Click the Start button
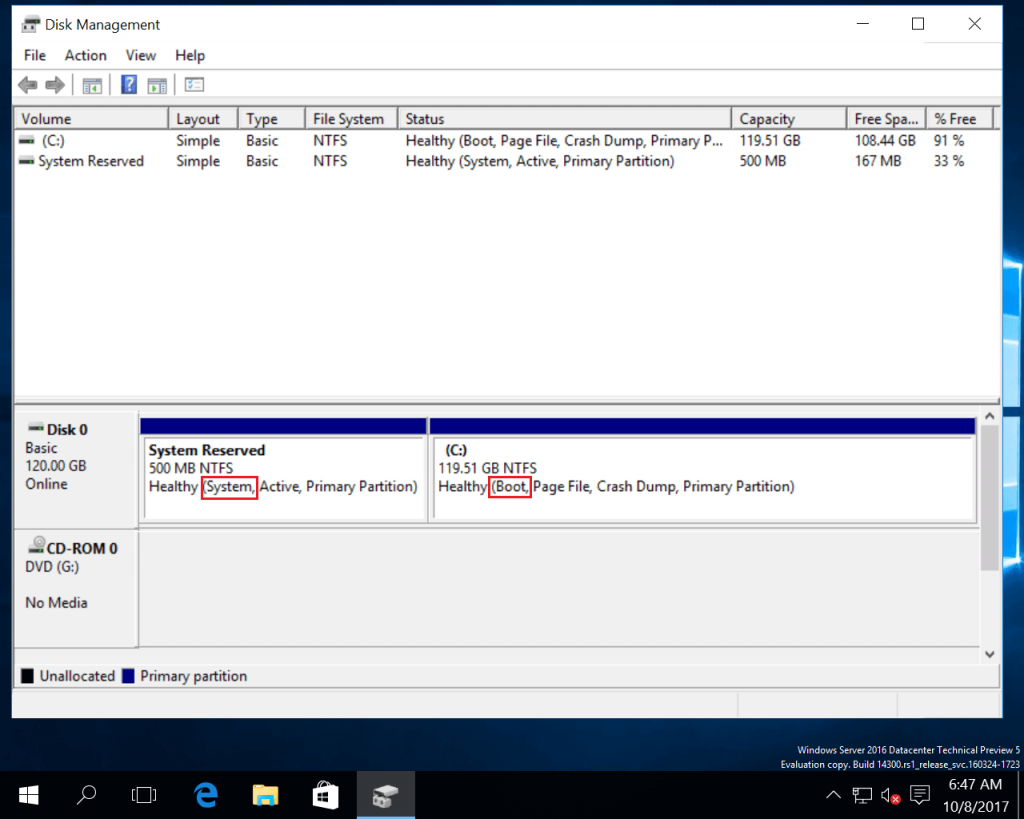Image resolution: width=1024 pixels, height=819 pixels. click(27, 795)
